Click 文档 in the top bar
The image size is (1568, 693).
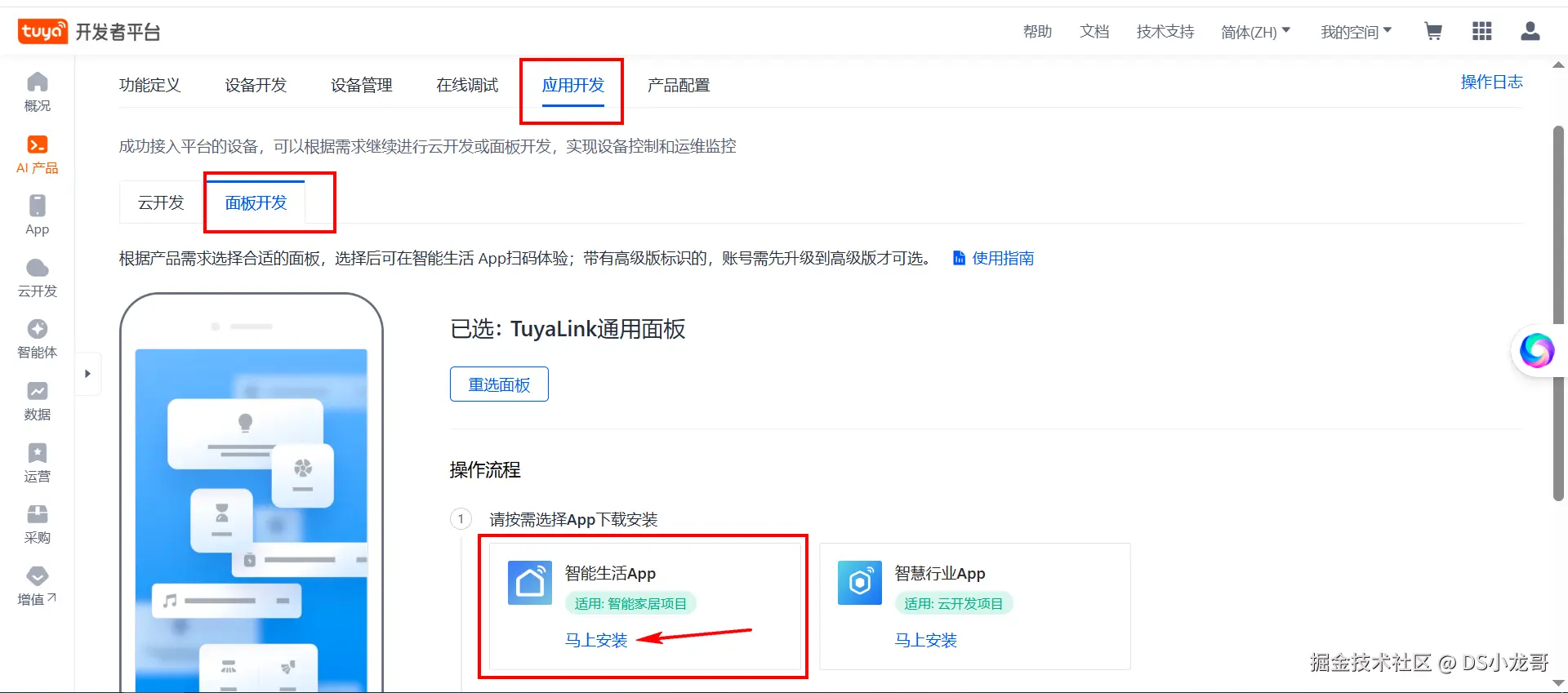coord(1094,32)
